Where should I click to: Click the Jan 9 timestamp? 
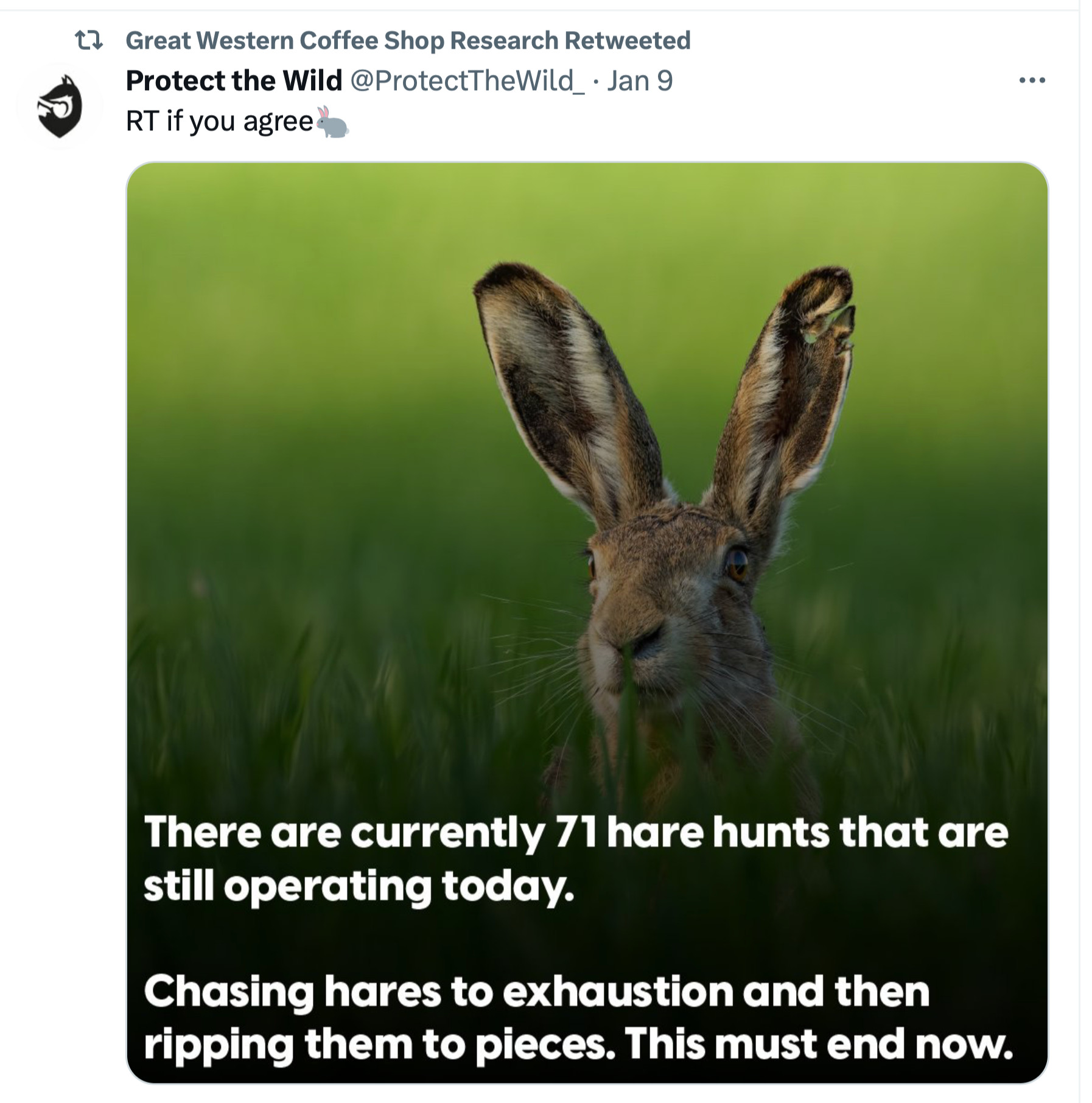pos(639,81)
